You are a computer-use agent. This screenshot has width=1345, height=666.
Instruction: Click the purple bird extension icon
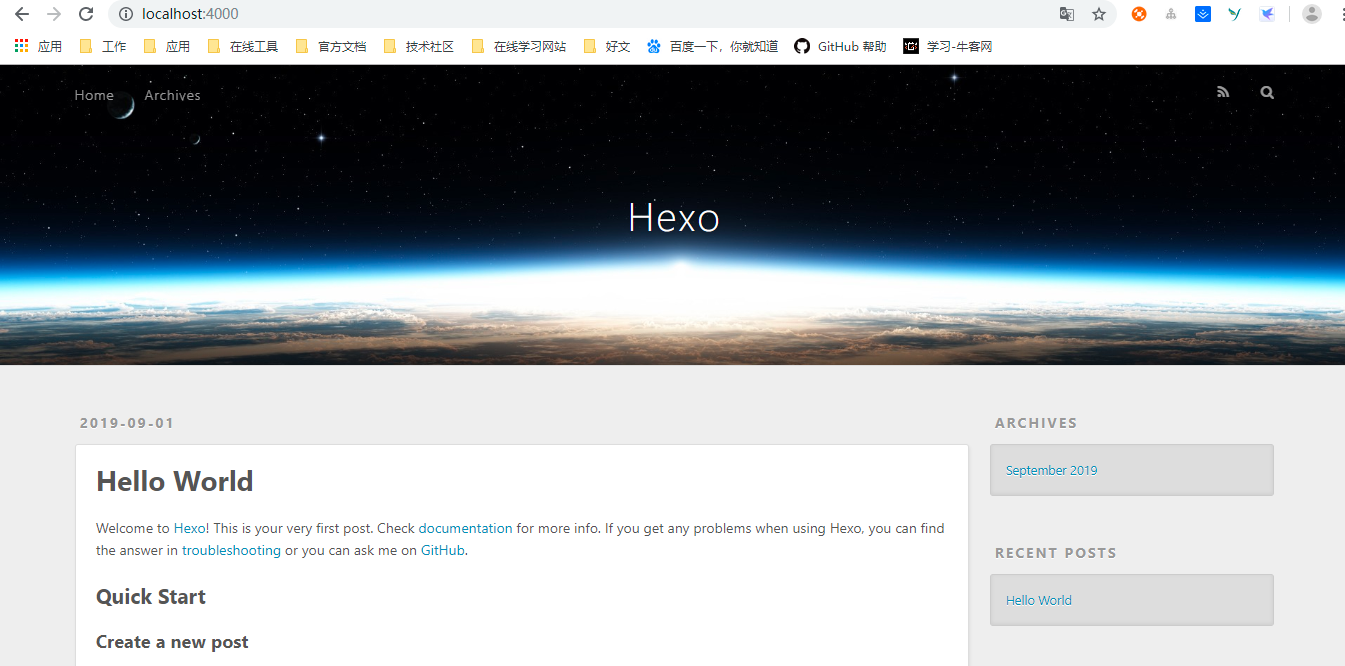(1267, 14)
